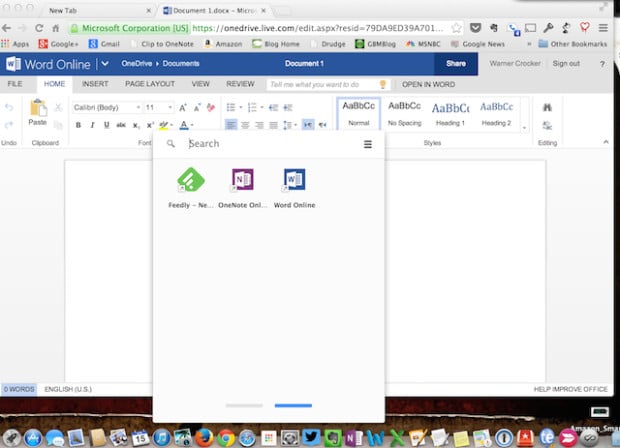Switch to the VIEW tab

point(200,84)
